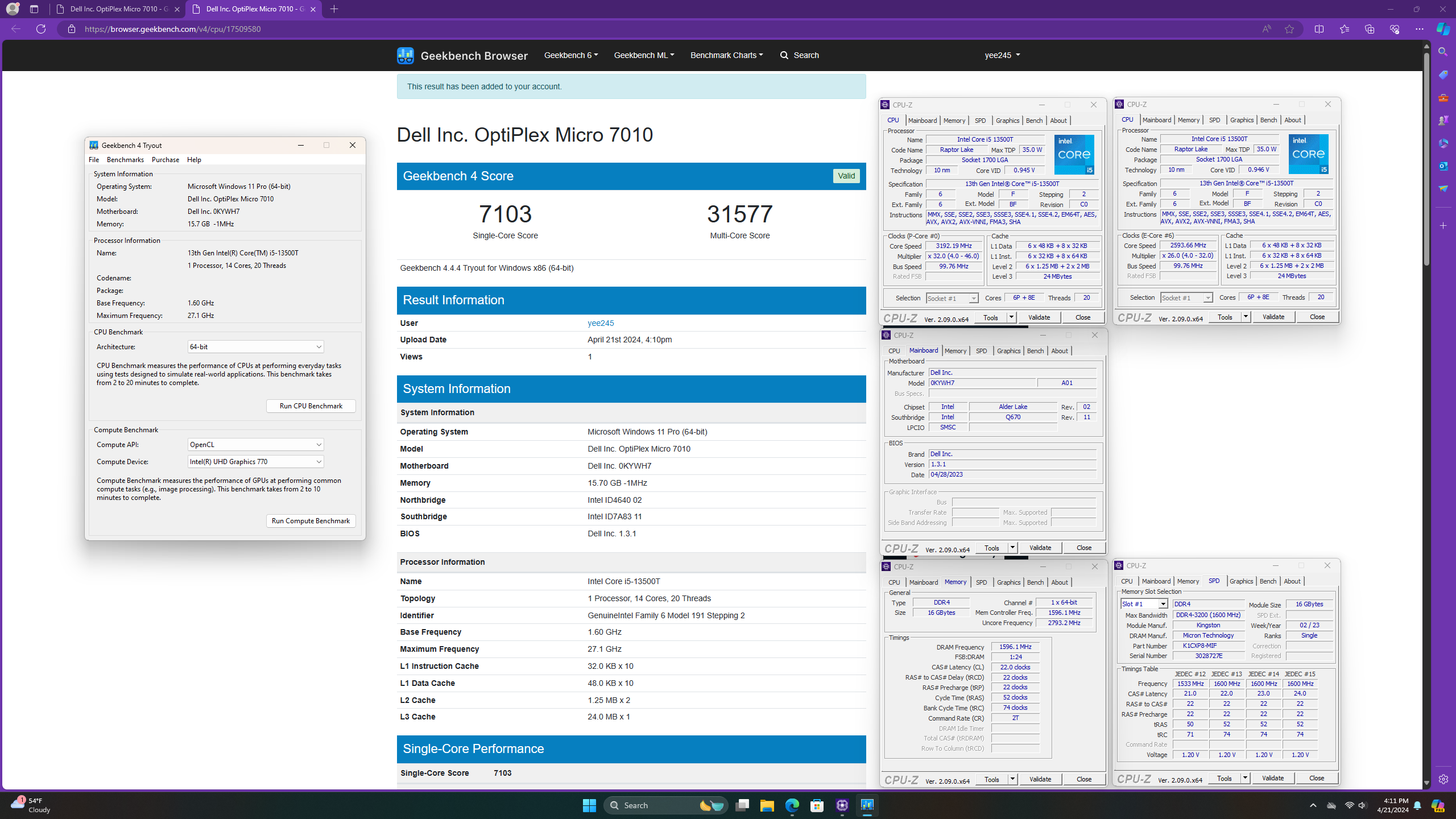Open the yee245 user link in Result Information

601,323
